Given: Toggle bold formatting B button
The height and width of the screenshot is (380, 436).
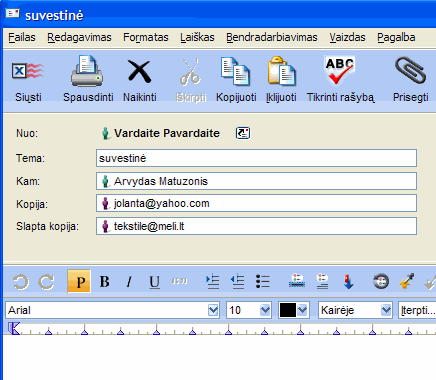Looking at the screenshot, I should coord(104,282).
